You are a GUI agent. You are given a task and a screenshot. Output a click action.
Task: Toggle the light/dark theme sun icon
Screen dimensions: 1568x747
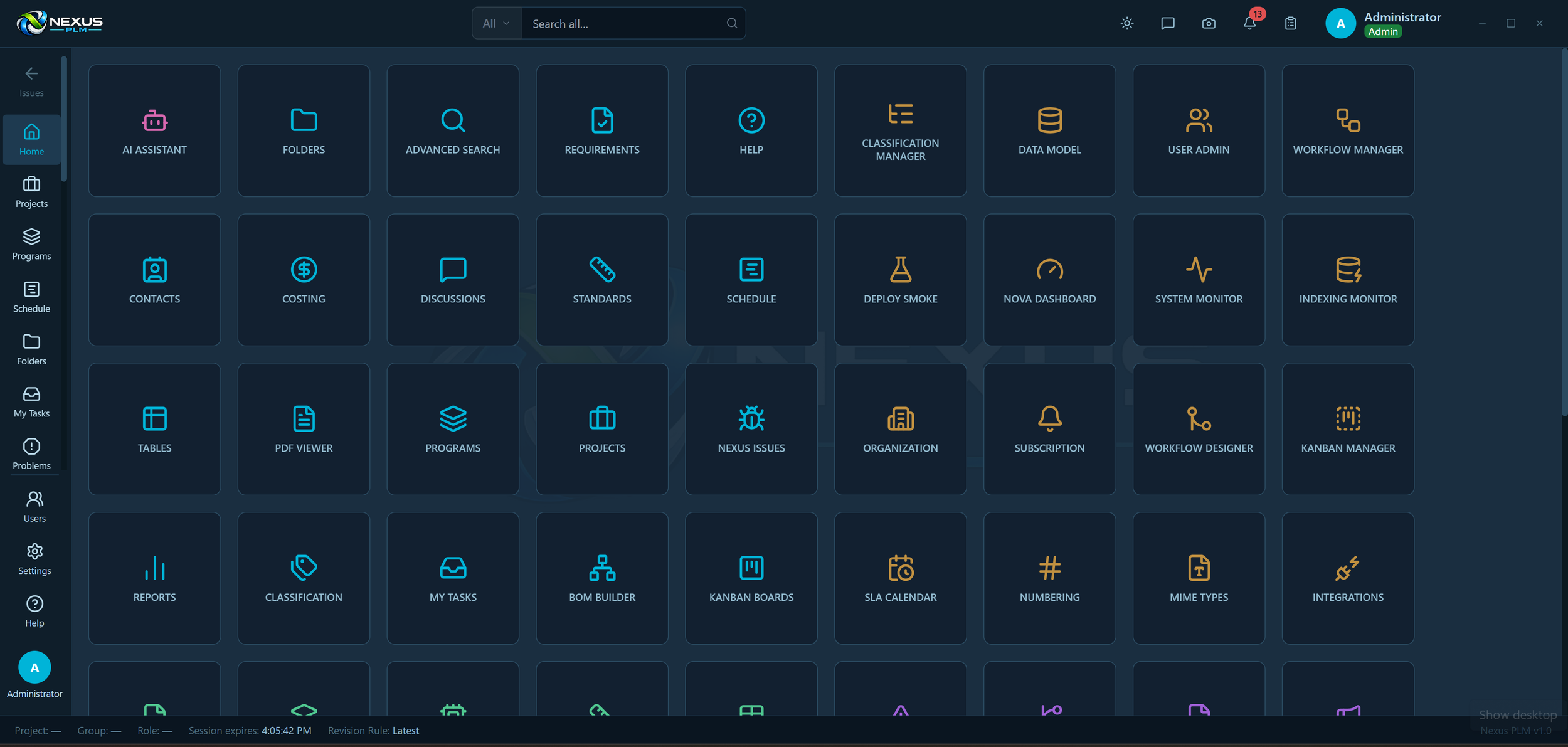pyautogui.click(x=1127, y=23)
